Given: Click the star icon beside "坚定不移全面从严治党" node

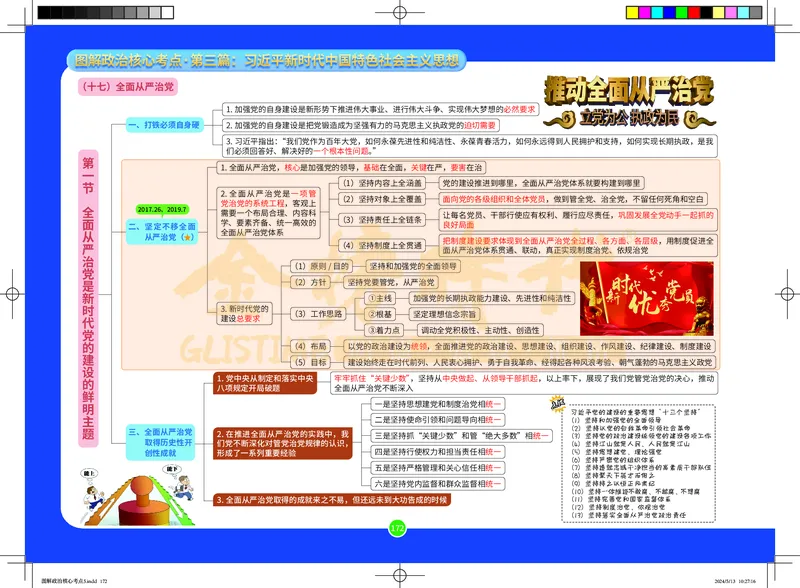Looking at the screenshot, I should point(190,237).
